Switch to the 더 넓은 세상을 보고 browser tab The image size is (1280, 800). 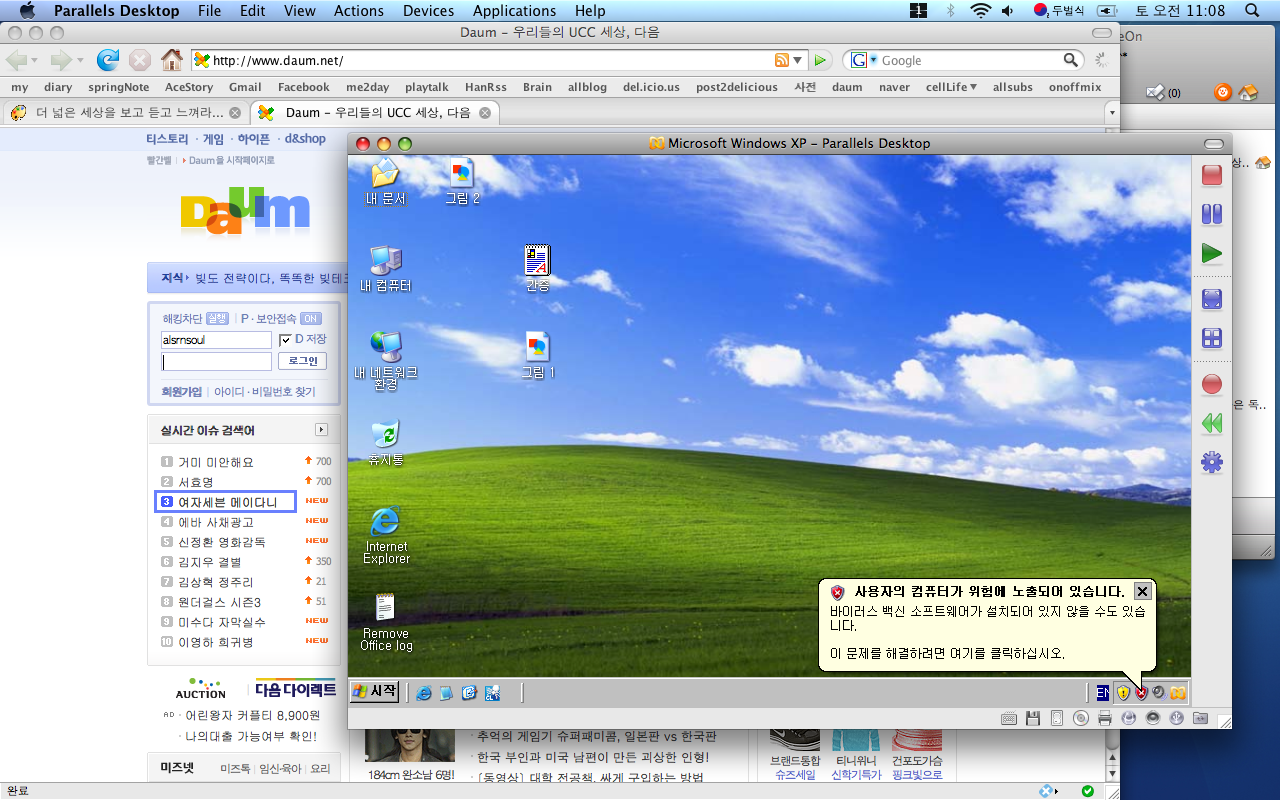(125, 113)
